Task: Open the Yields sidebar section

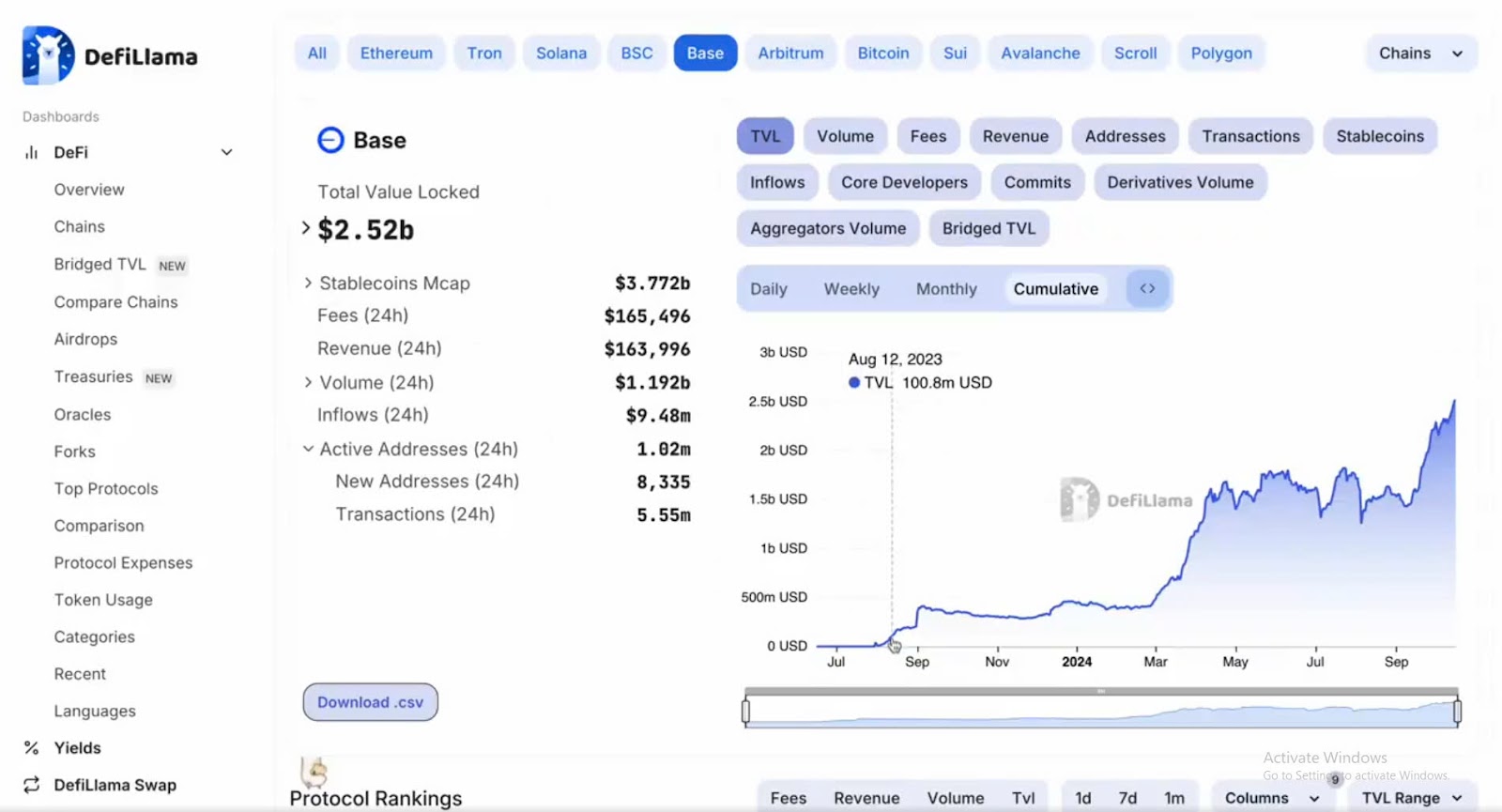Action: click(77, 748)
